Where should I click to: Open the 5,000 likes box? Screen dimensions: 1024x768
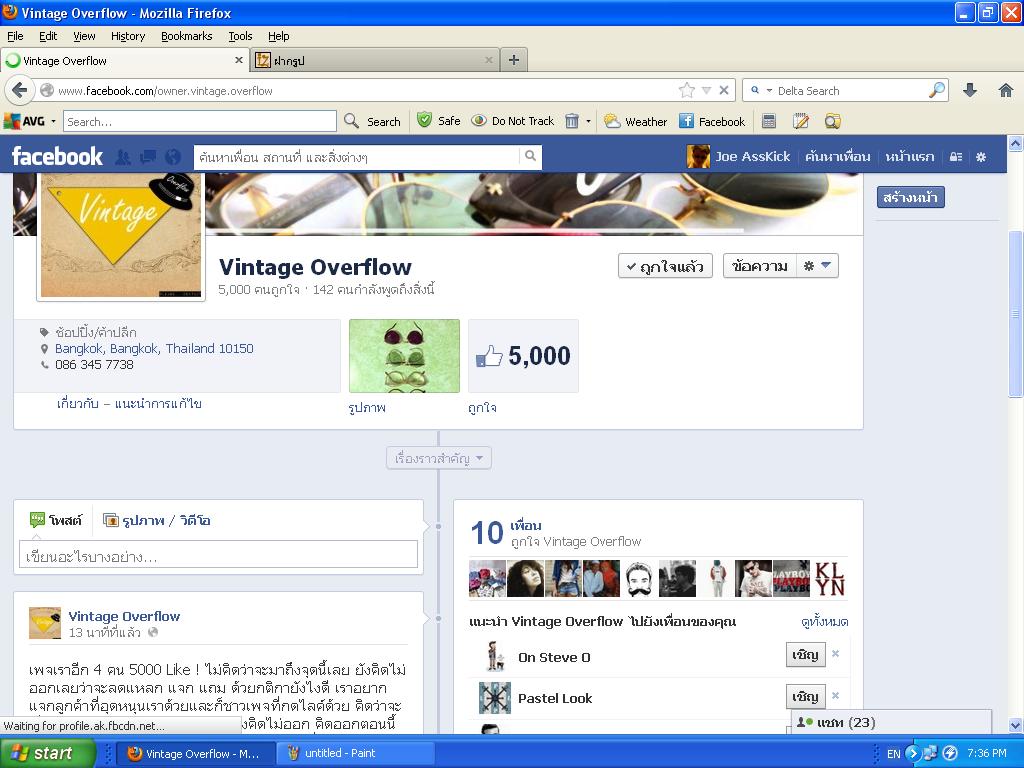pyautogui.click(x=524, y=356)
